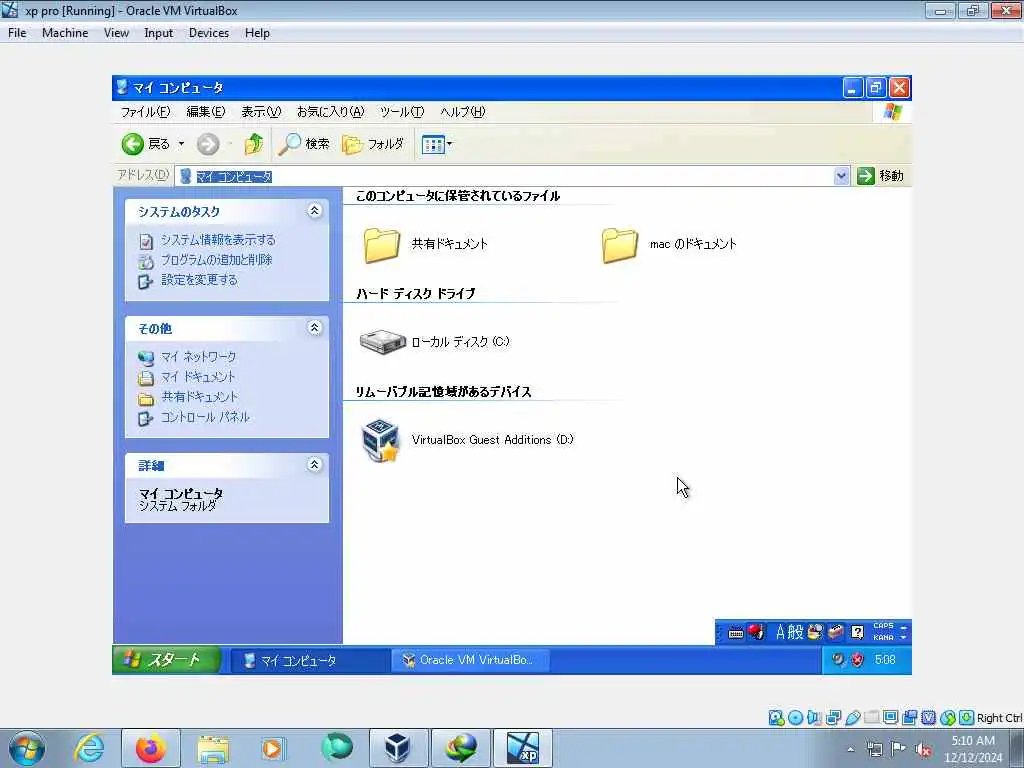
Task: Open the VirtualBox Devices menu
Action: [208, 33]
